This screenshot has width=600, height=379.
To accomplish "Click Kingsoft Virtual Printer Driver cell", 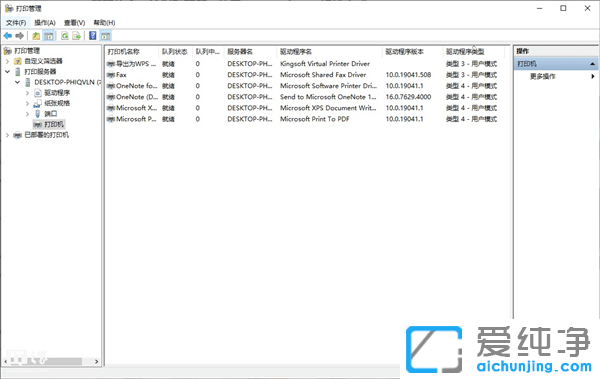I will pyautogui.click(x=325, y=64).
